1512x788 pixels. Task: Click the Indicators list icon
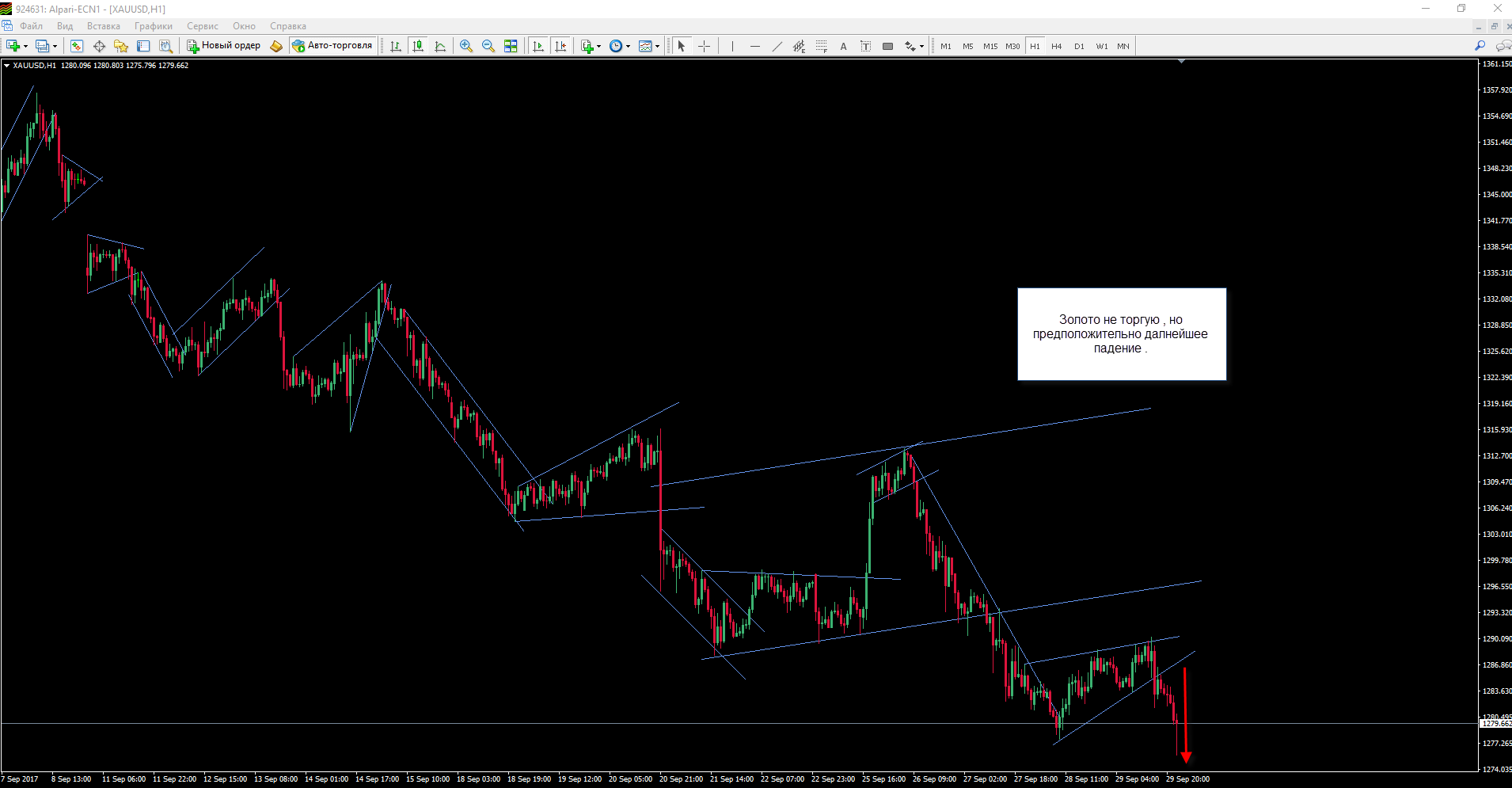587,46
